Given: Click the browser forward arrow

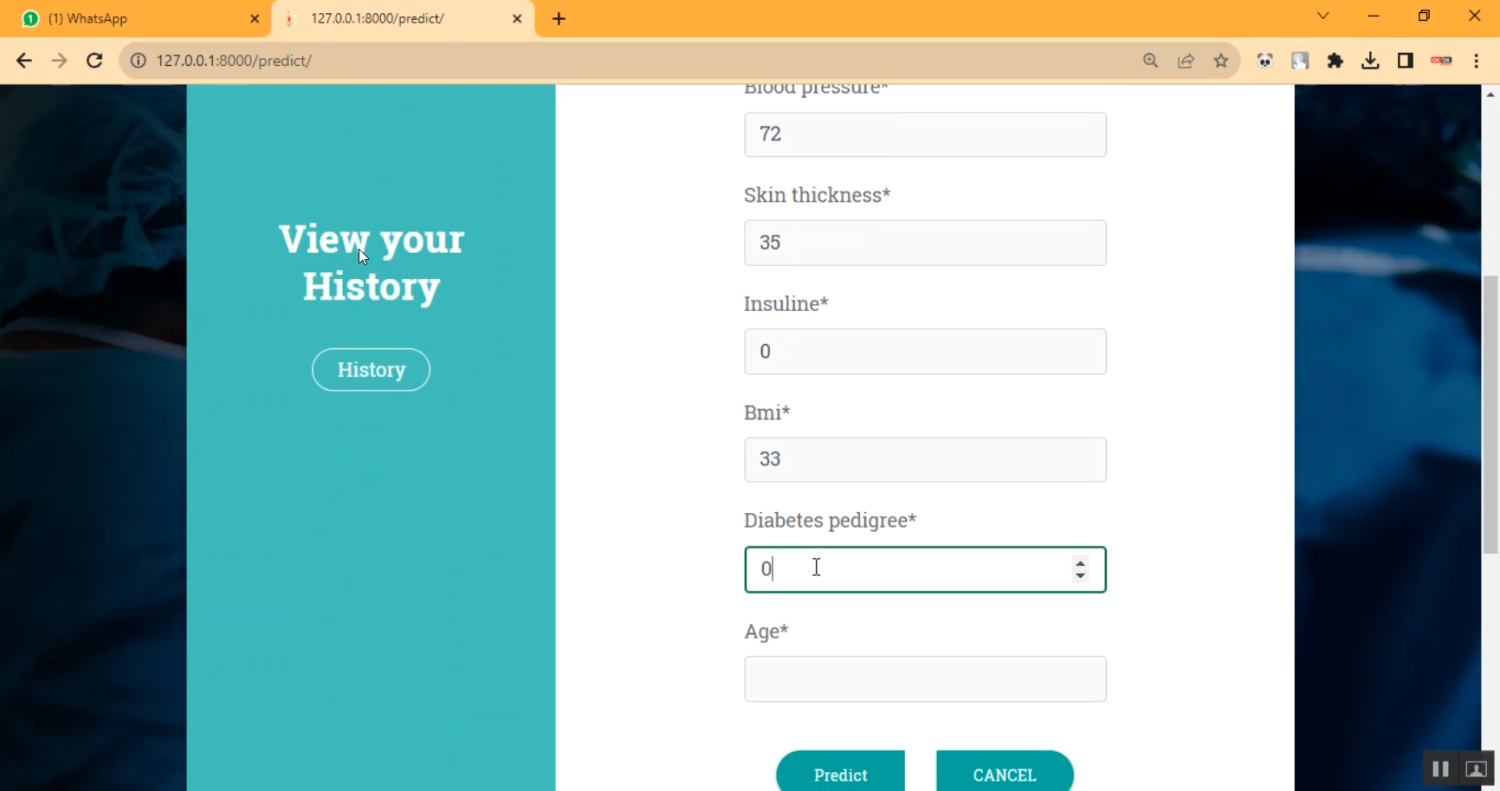Looking at the screenshot, I should tap(59, 61).
